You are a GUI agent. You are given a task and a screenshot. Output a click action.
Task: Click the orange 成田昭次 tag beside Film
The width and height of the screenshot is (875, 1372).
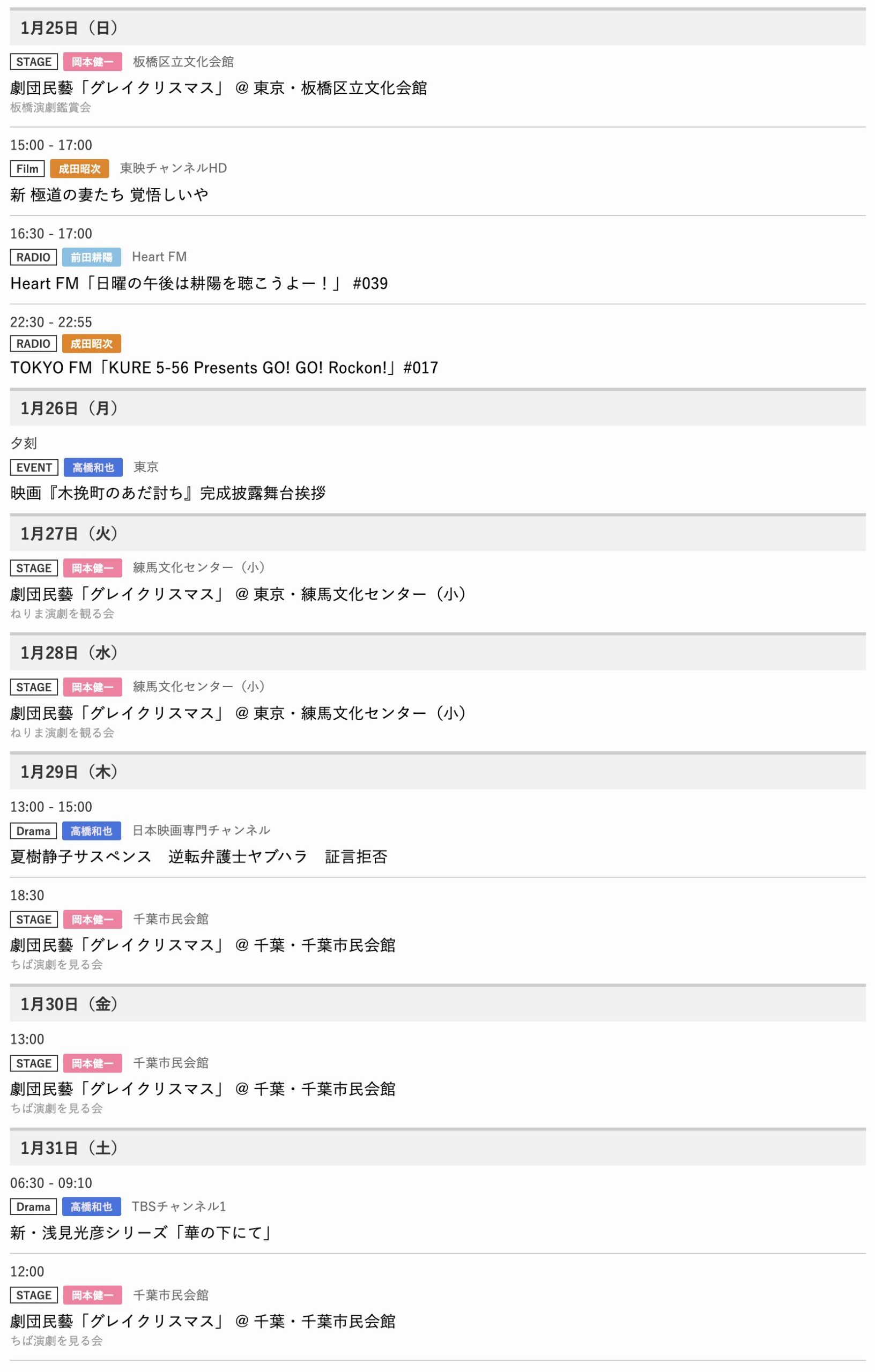click(79, 169)
